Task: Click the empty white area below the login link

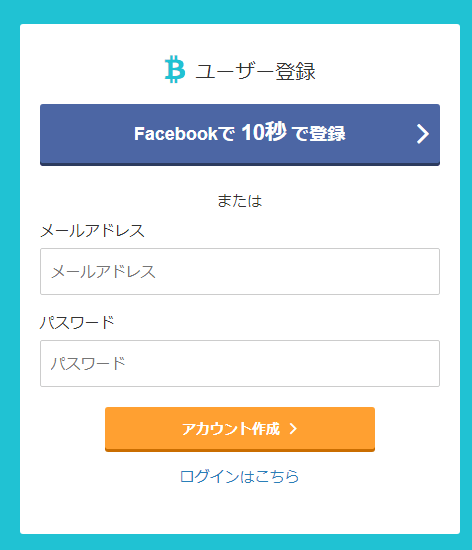Action: pos(240,510)
